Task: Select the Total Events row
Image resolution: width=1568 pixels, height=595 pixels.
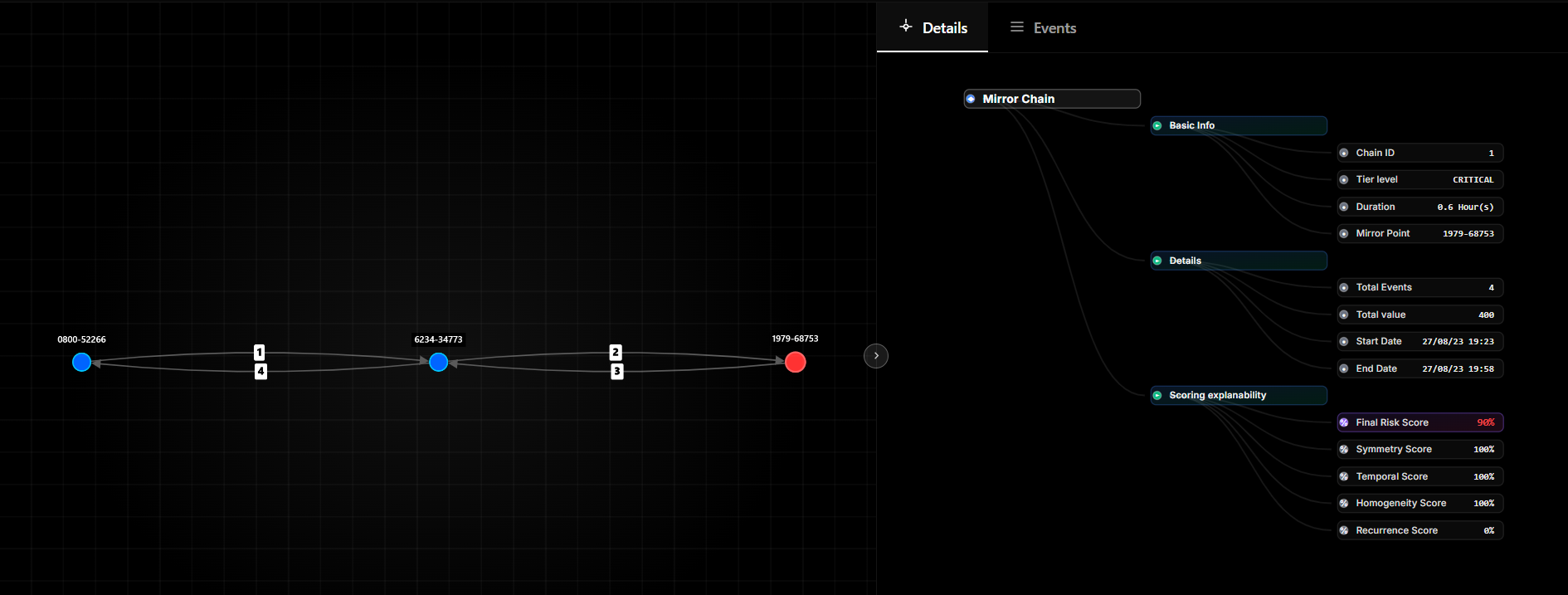Action: pos(1420,287)
